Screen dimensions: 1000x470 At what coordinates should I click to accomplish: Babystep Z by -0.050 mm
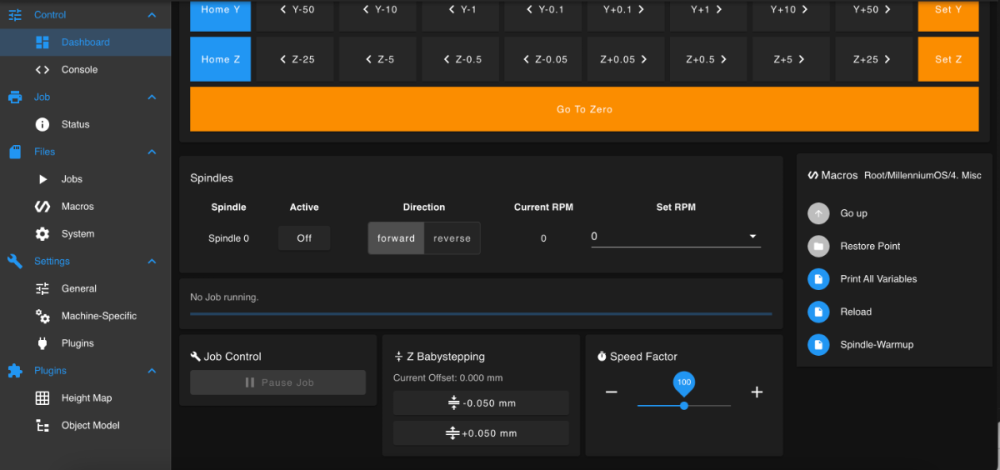click(x=481, y=403)
